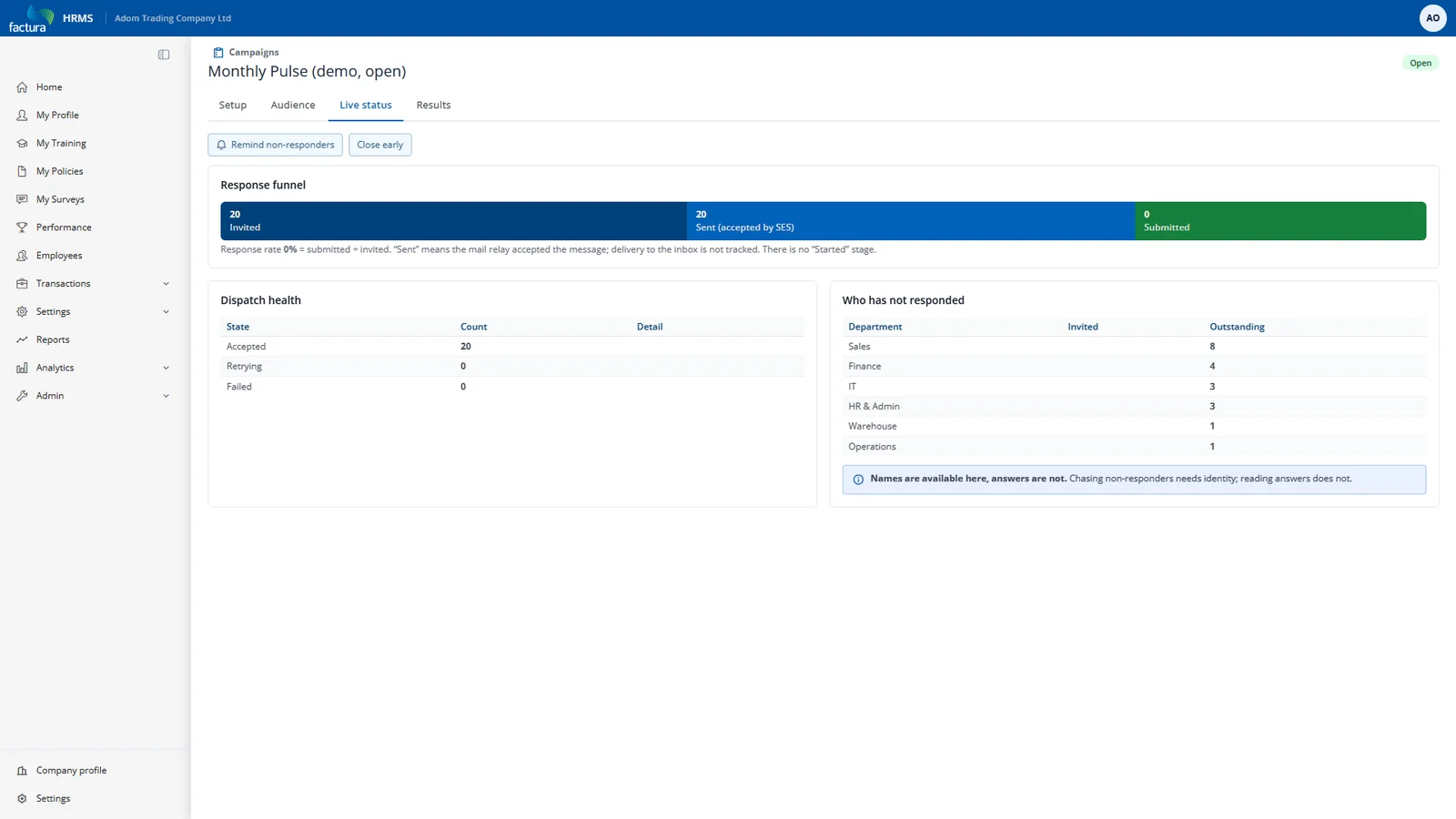Click the Close early button
Screen dimensions: 1456x819
pyautogui.click(x=380, y=145)
